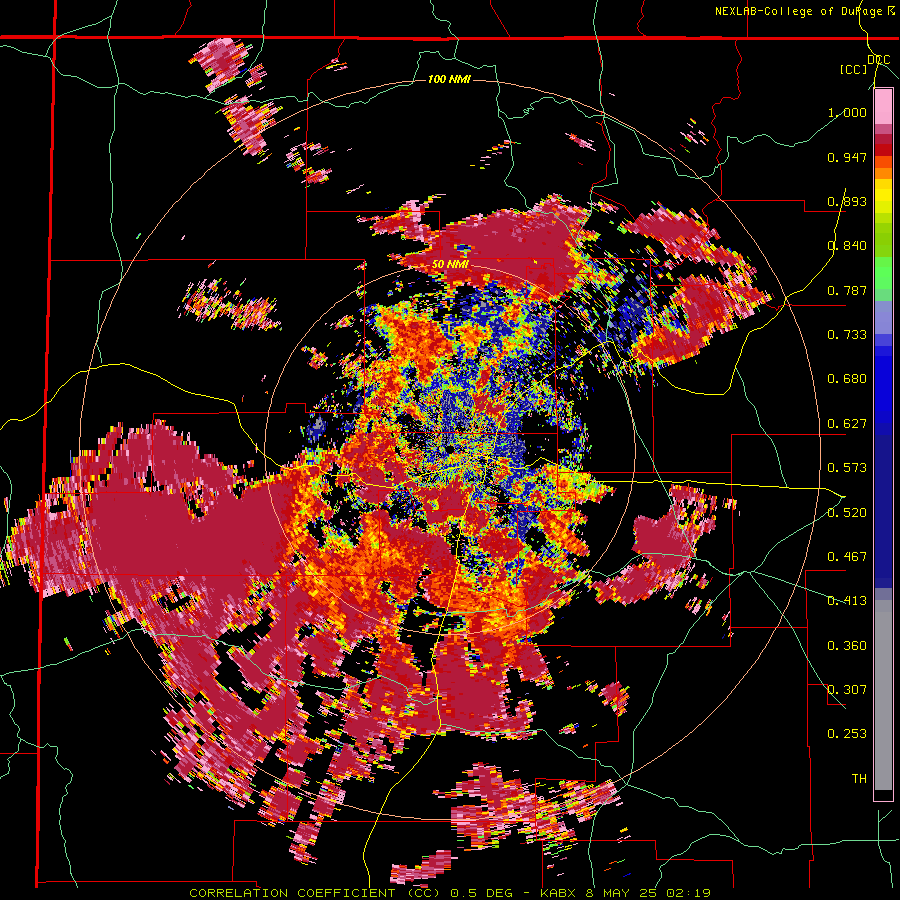Screen dimensions: 900x900
Task: Click the gray segment of CC color bar
Action: [x=883, y=695]
